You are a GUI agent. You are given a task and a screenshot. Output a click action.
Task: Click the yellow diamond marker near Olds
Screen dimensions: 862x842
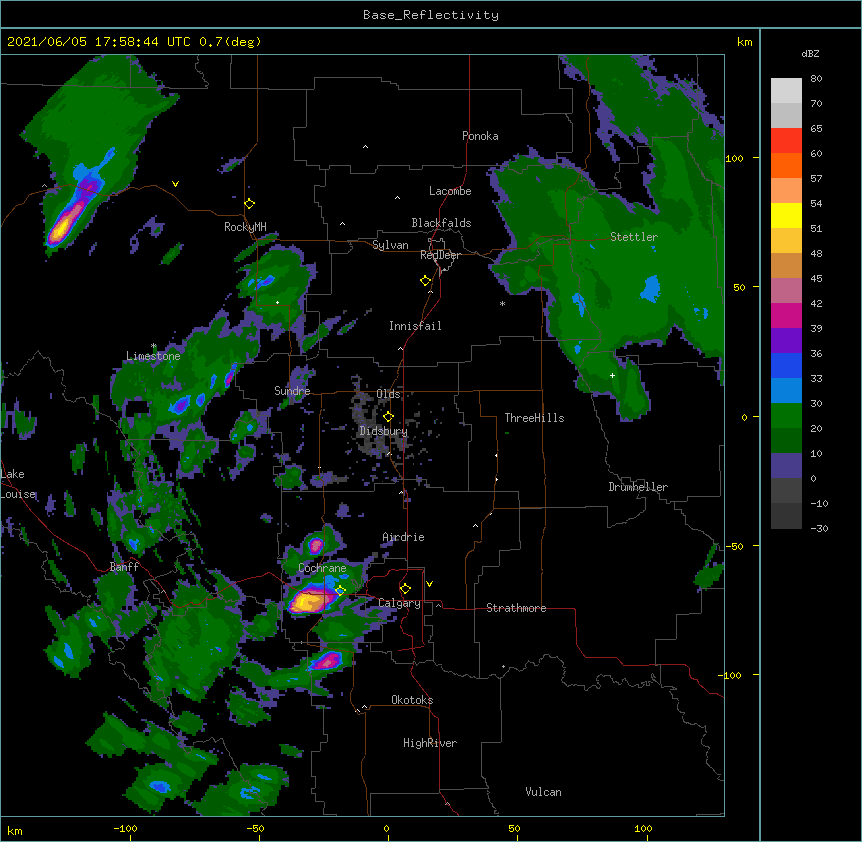[x=389, y=417]
